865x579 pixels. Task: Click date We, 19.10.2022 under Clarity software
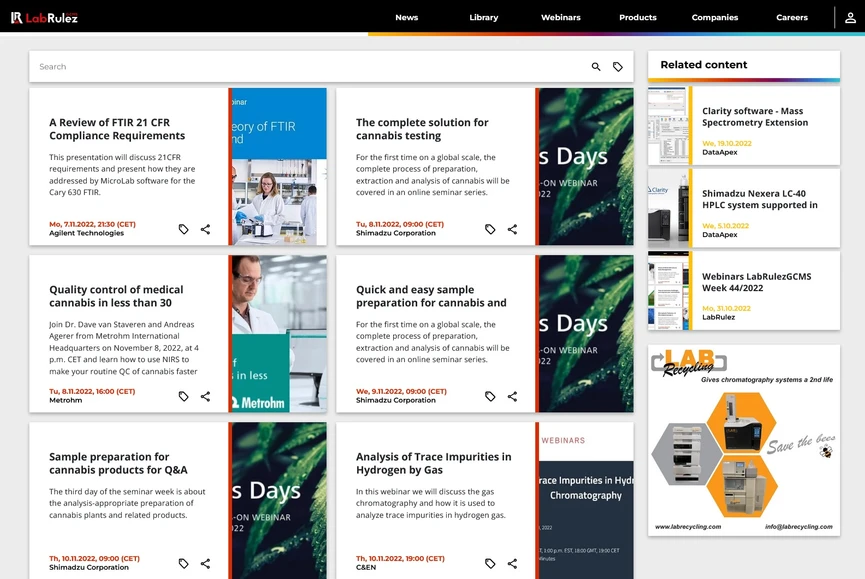pyautogui.click(x=727, y=143)
